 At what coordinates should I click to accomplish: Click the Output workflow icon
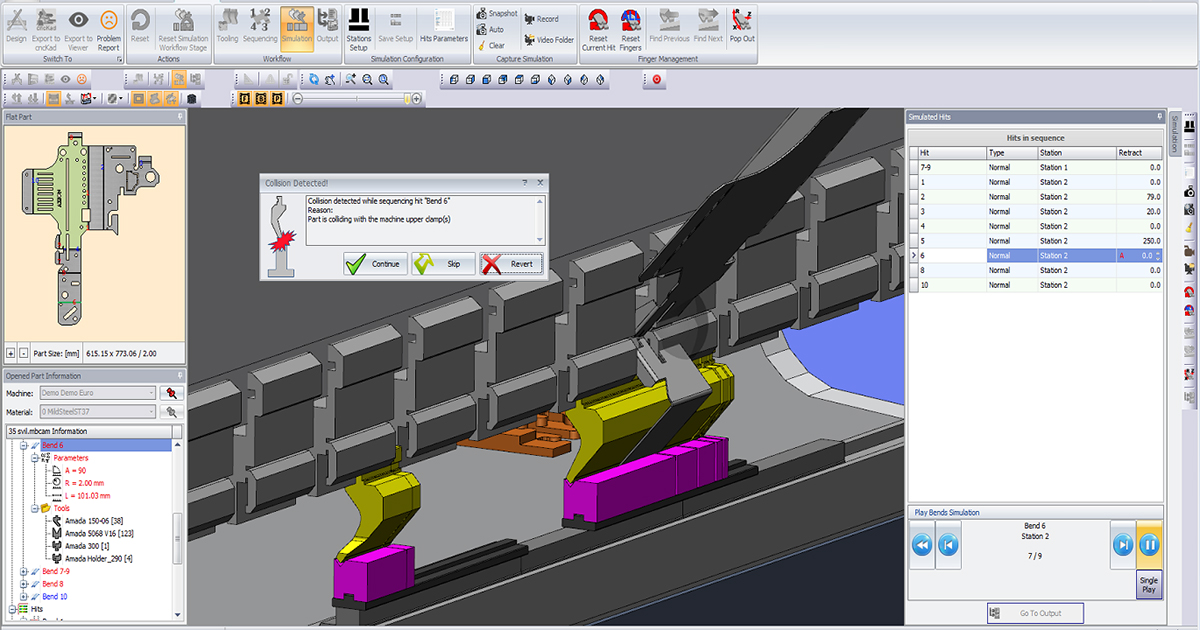pyautogui.click(x=327, y=26)
